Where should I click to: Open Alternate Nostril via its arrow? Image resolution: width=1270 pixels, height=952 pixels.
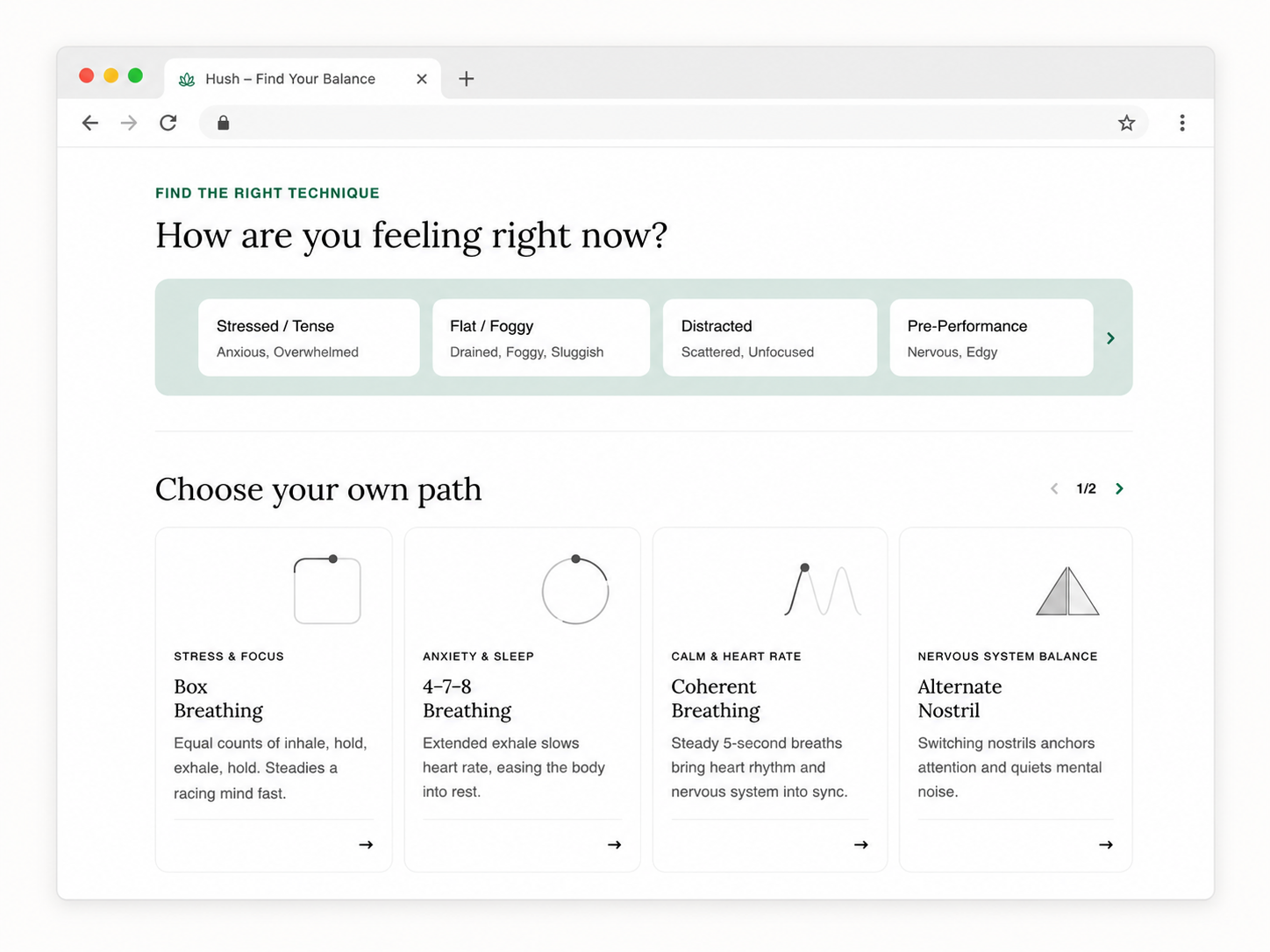1106,845
